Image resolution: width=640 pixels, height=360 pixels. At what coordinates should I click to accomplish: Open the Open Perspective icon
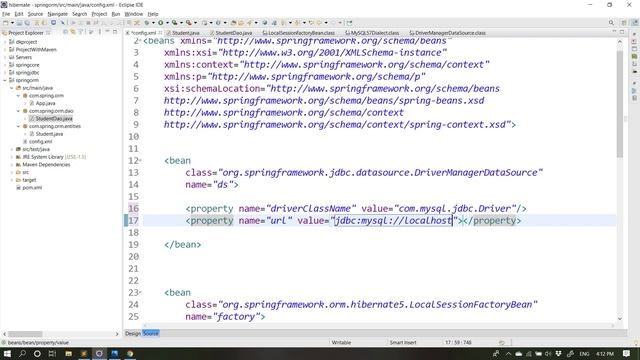pos(624,23)
